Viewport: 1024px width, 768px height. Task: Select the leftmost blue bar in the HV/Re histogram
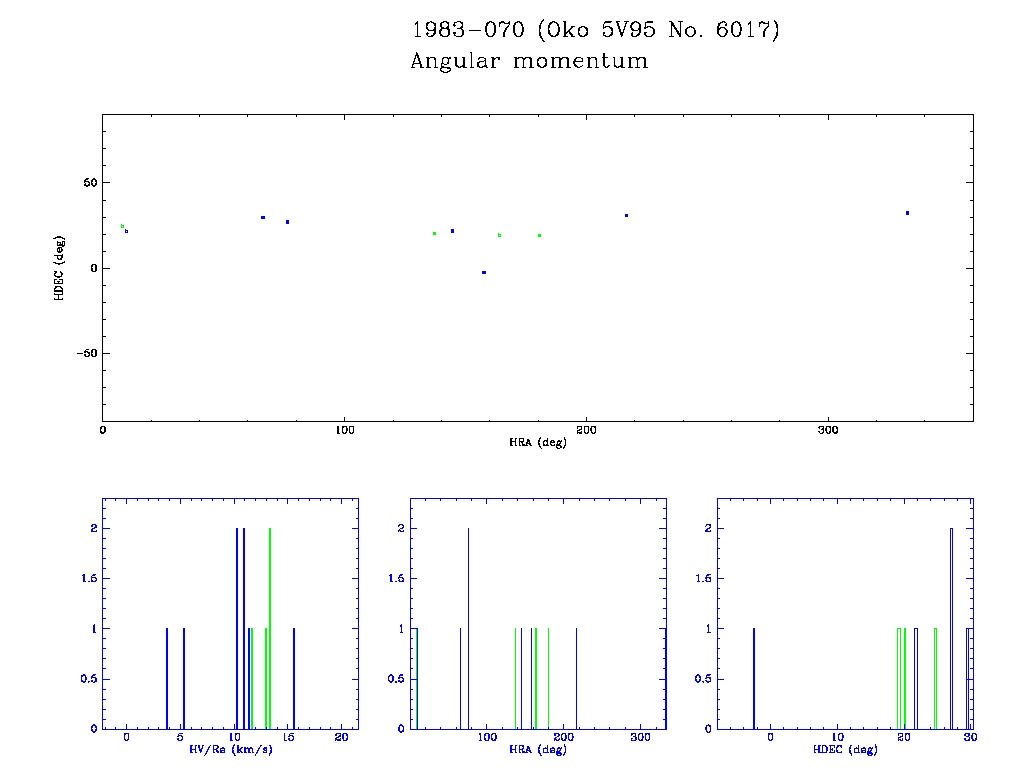(167, 678)
